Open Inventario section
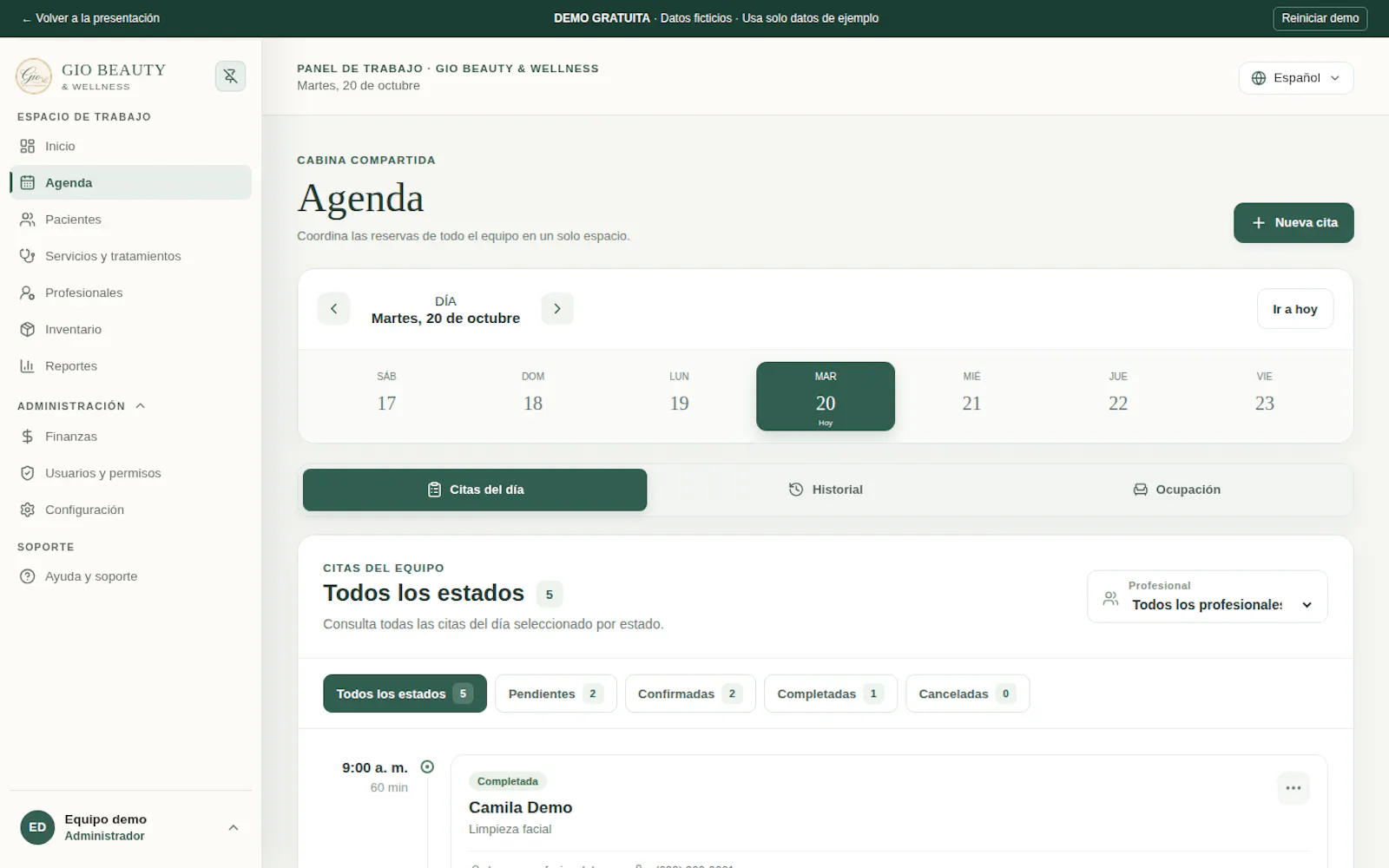This screenshot has height=868, width=1389. [130, 329]
